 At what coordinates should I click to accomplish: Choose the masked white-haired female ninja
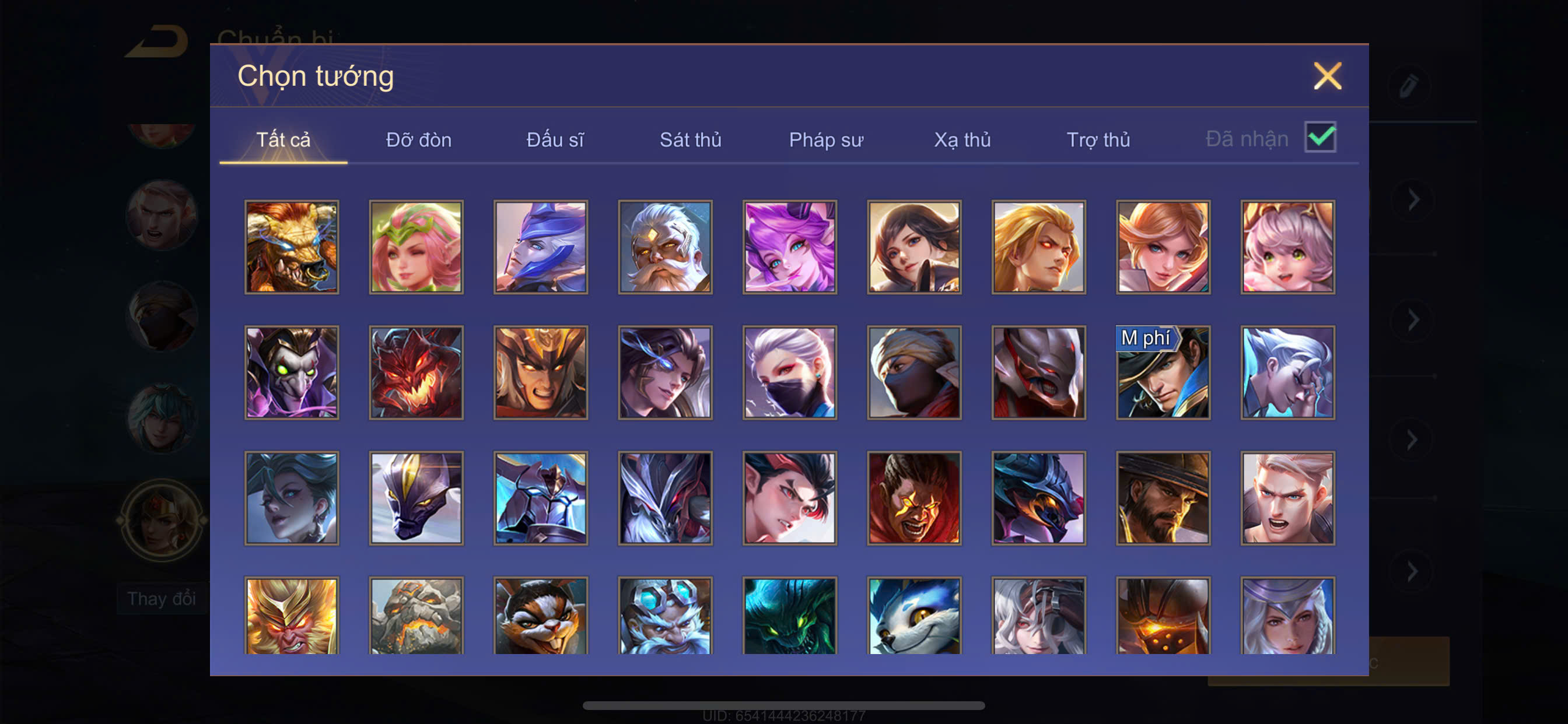(789, 372)
